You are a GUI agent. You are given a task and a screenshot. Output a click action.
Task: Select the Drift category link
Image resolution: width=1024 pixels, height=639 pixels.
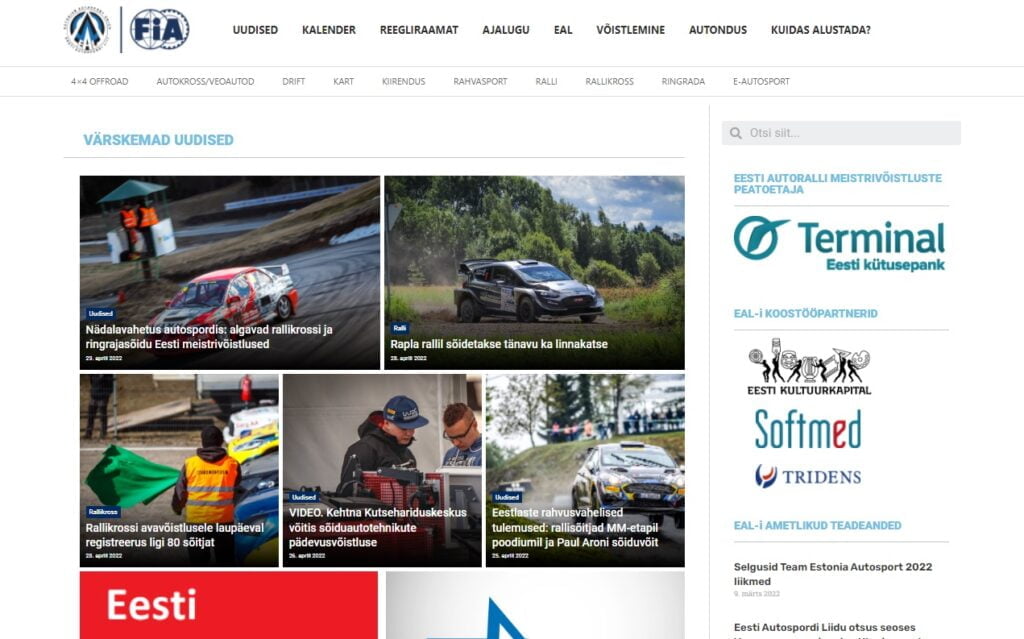293,82
